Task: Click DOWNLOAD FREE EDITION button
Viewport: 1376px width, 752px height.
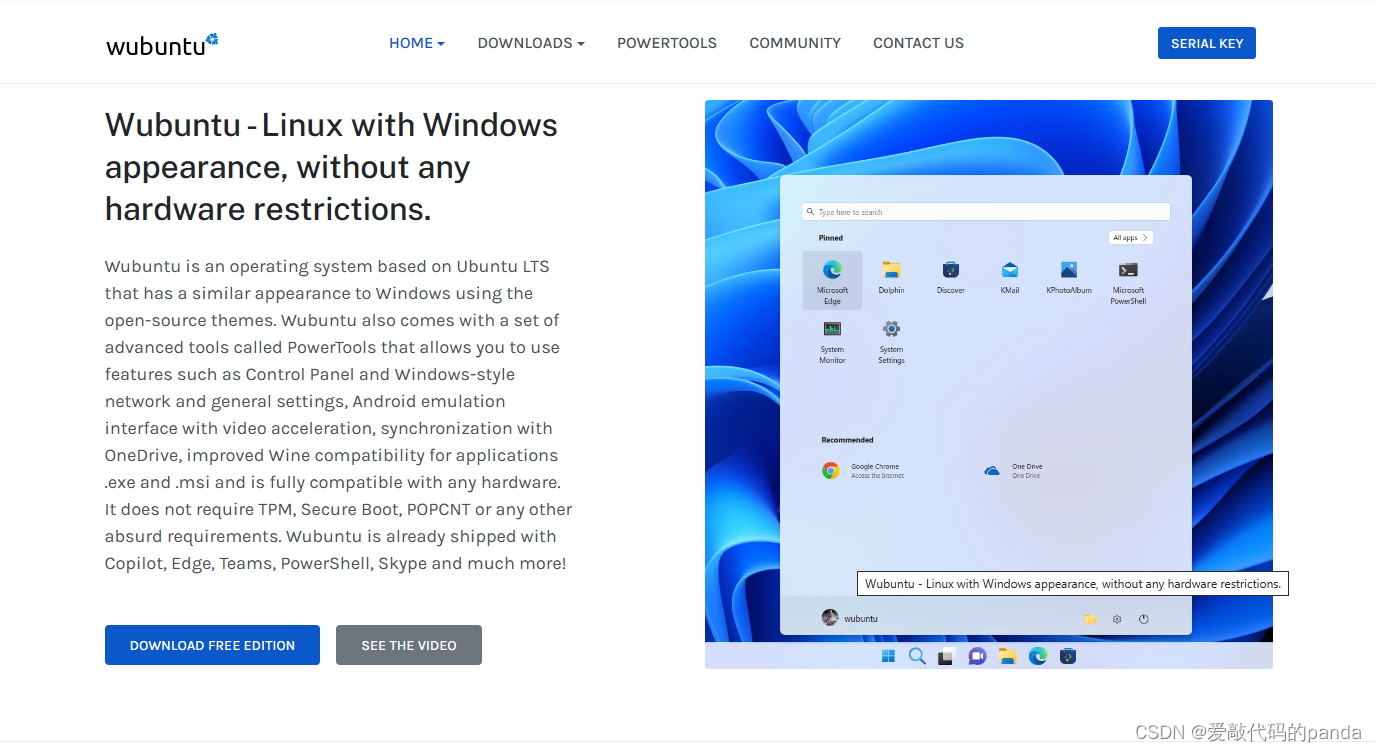Action: tap(212, 645)
